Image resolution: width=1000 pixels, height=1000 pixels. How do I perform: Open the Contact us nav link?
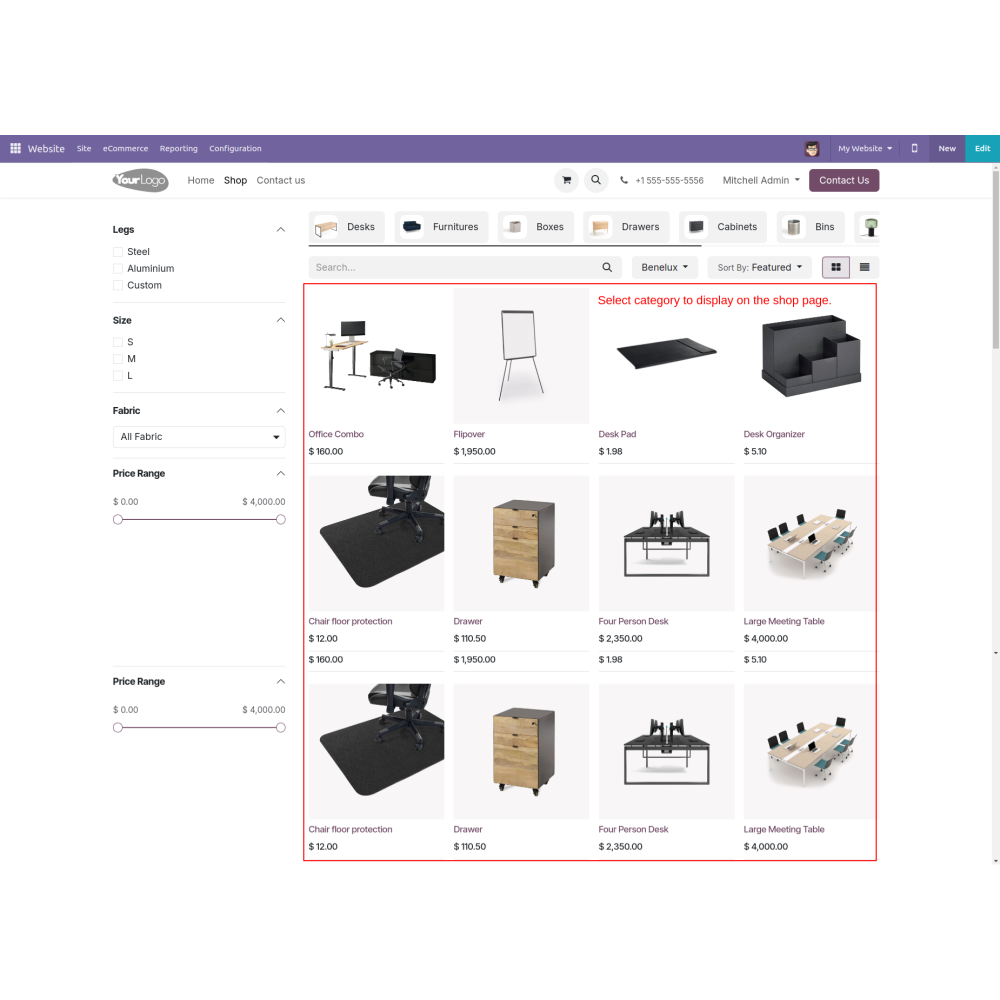click(281, 180)
